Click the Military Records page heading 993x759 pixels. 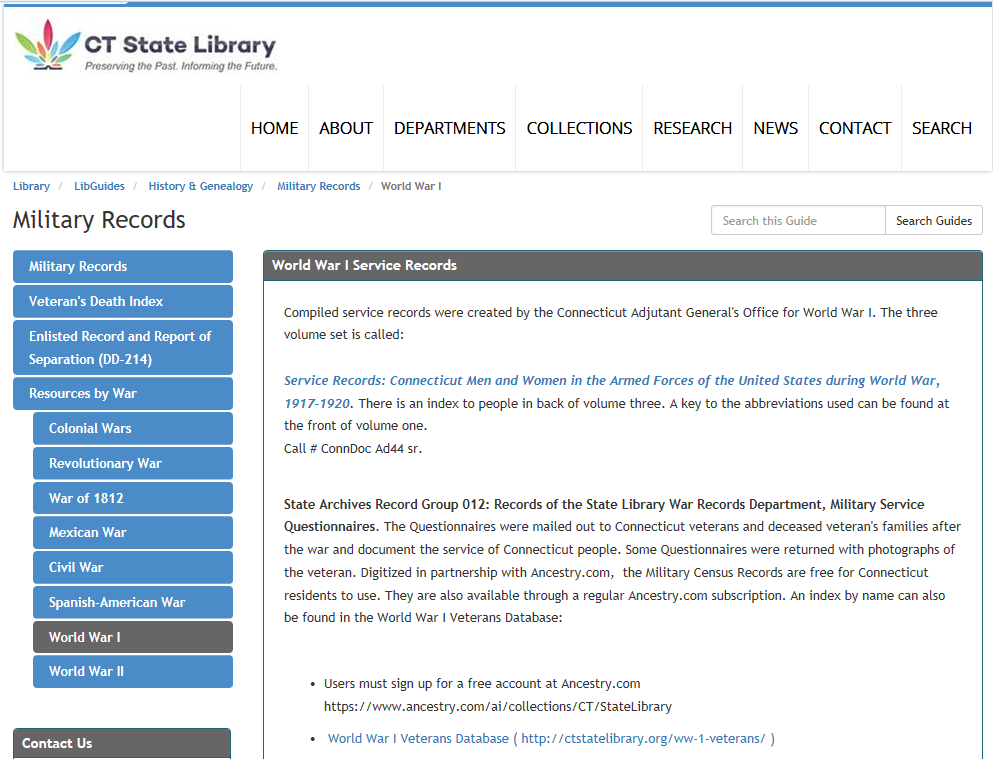coord(99,220)
